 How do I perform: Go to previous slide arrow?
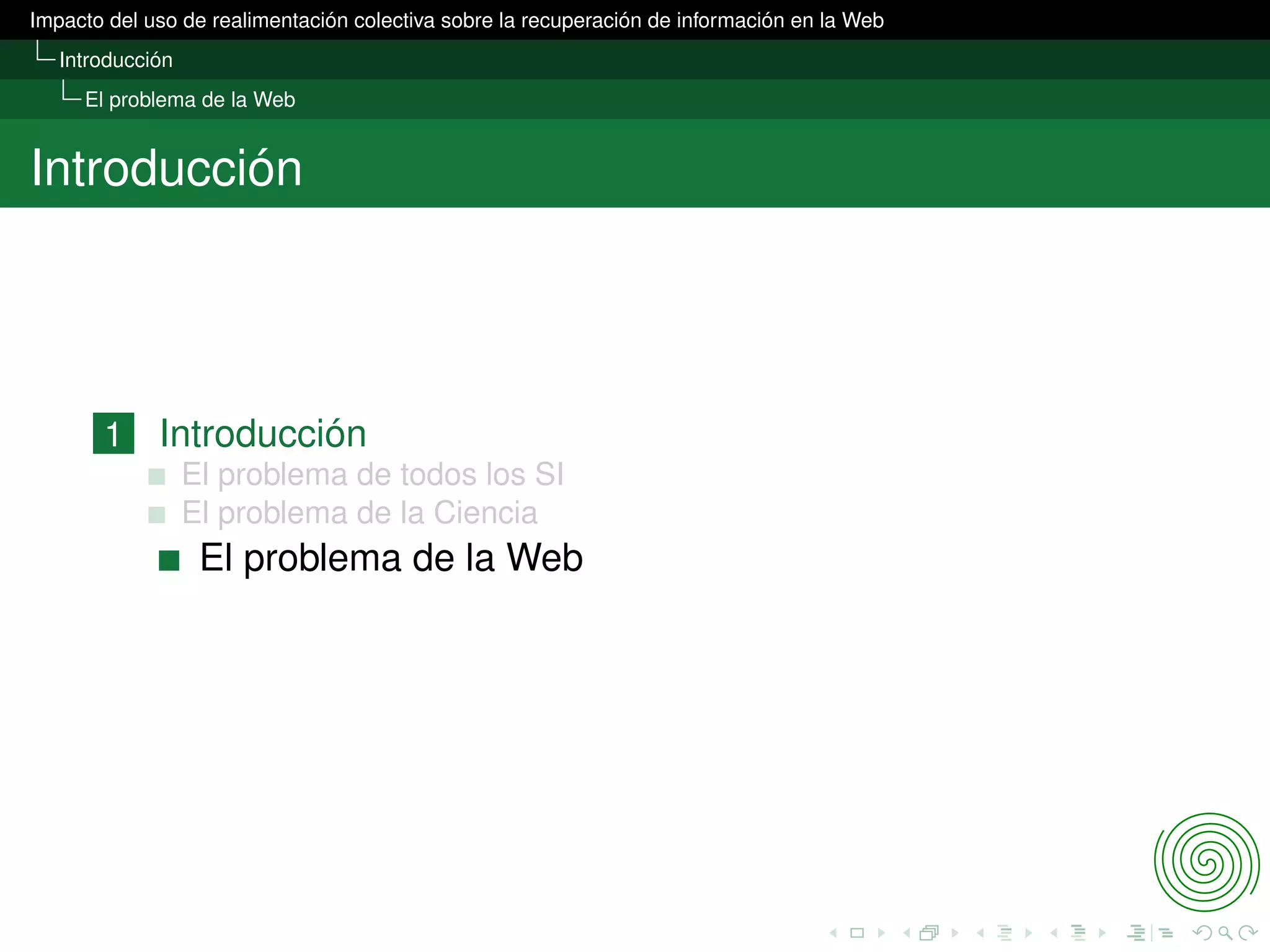click(833, 933)
